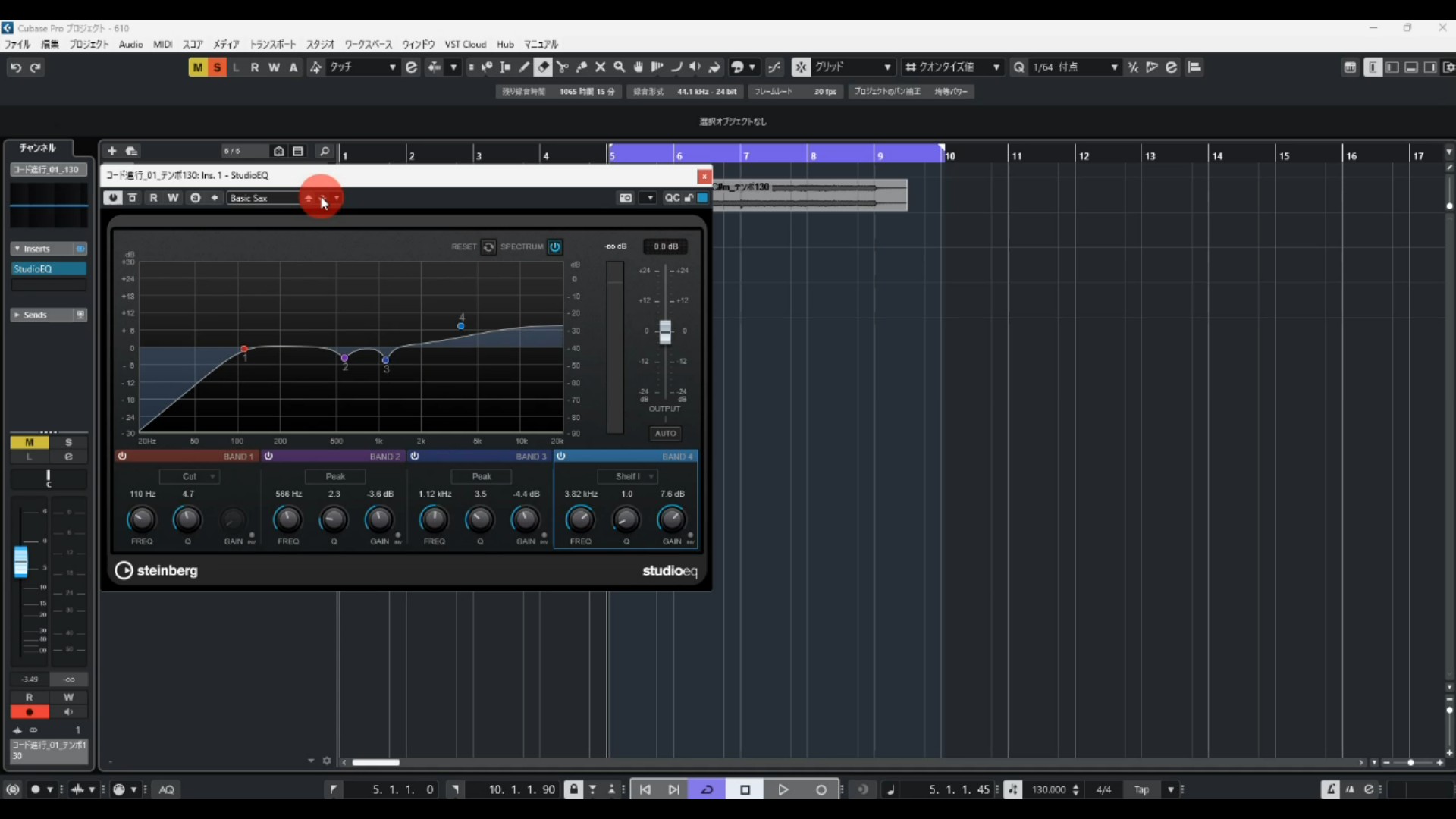Open Band 1 Cut type dropdown
The height and width of the screenshot is (819, 1456).
(190, 476)
